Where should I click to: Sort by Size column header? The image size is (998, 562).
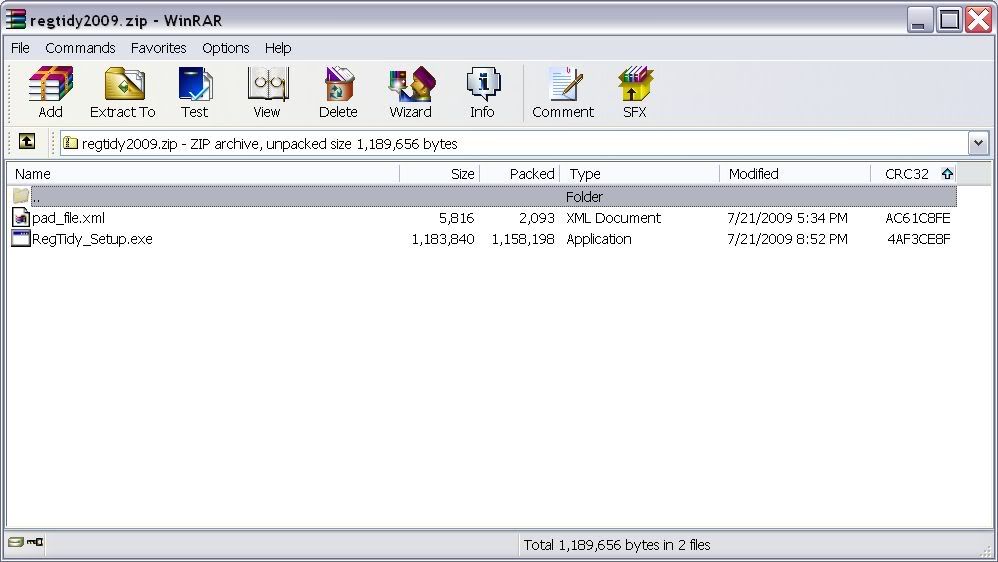pyautogui.click(x=440, y=174)
